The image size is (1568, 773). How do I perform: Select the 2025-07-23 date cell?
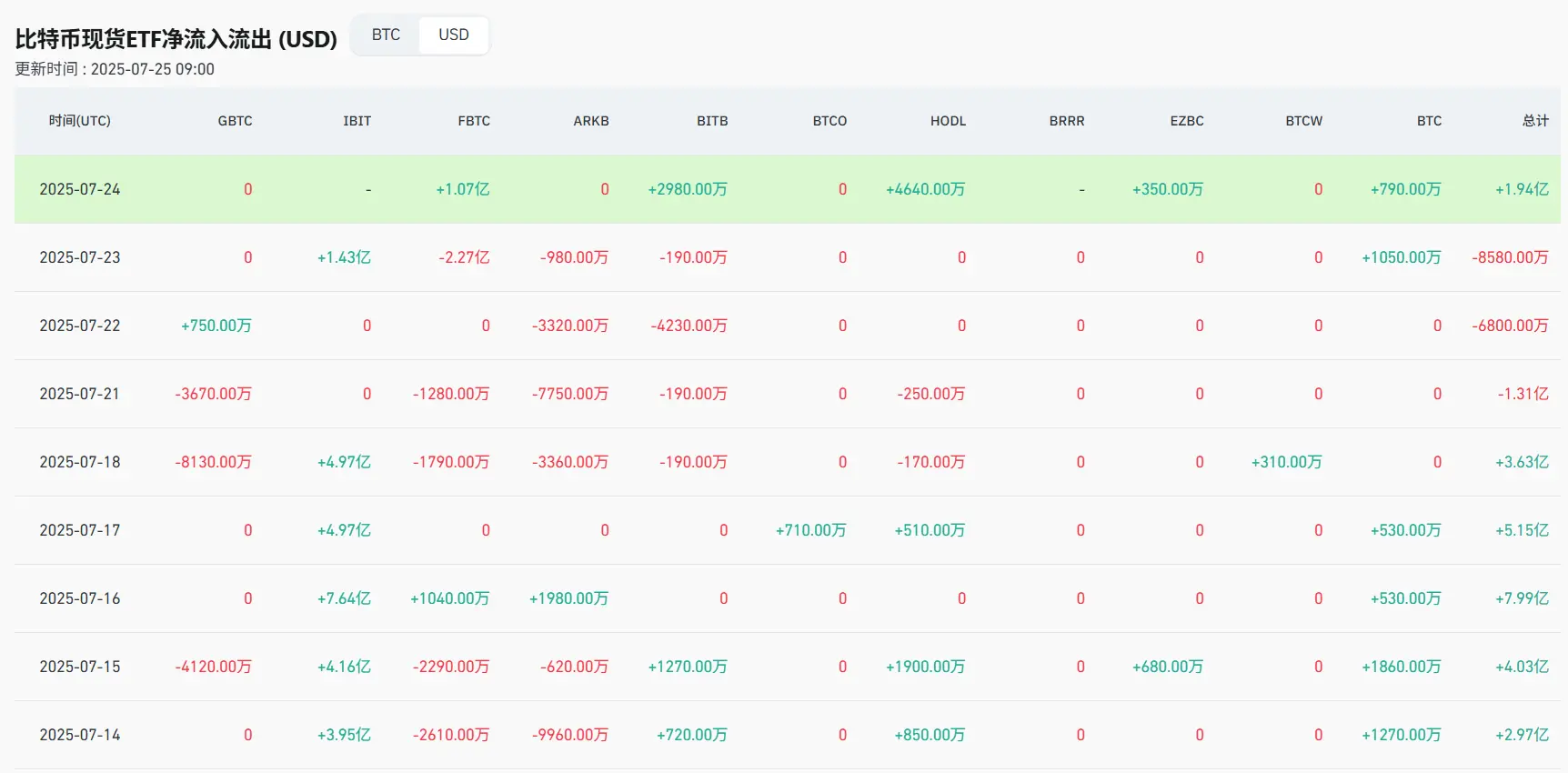pyautogui.click(x=80, y=257)
